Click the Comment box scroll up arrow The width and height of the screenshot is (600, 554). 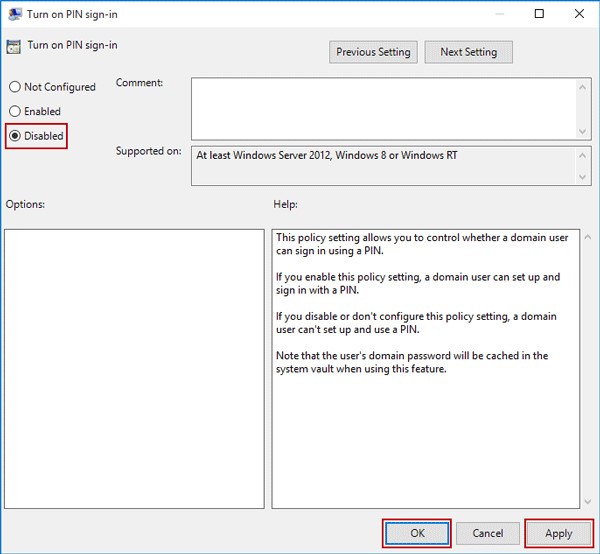tap(584, 87)
